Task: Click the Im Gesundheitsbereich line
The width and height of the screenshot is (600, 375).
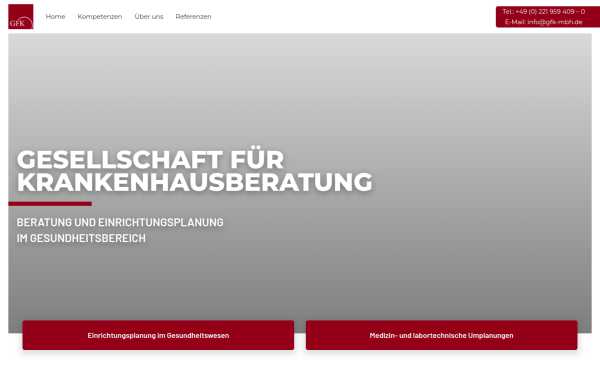Action: pyautogui.click(x=81, y=238)
